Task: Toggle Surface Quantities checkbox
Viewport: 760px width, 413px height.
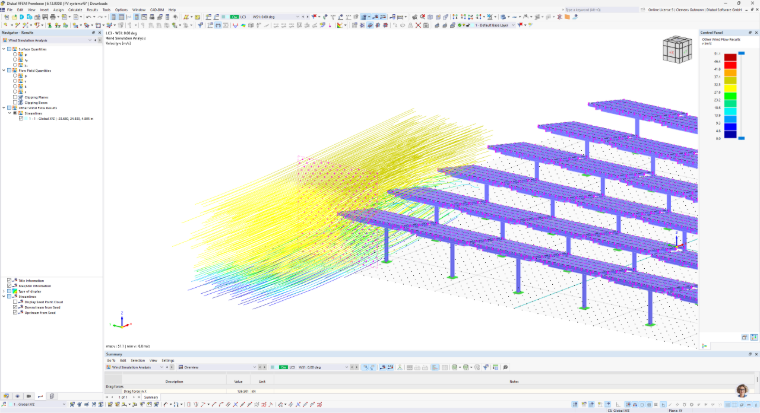Action: (9, 49)
